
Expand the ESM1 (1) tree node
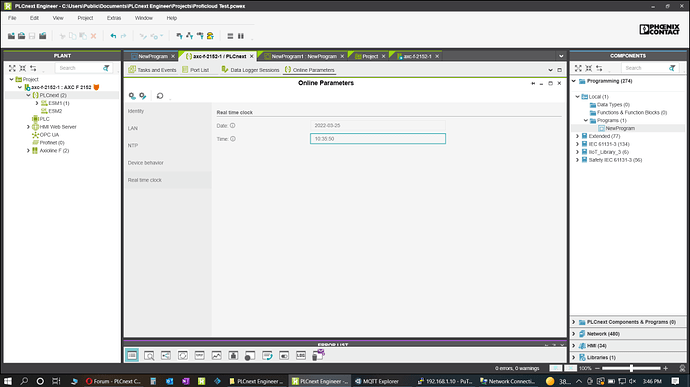37,103
